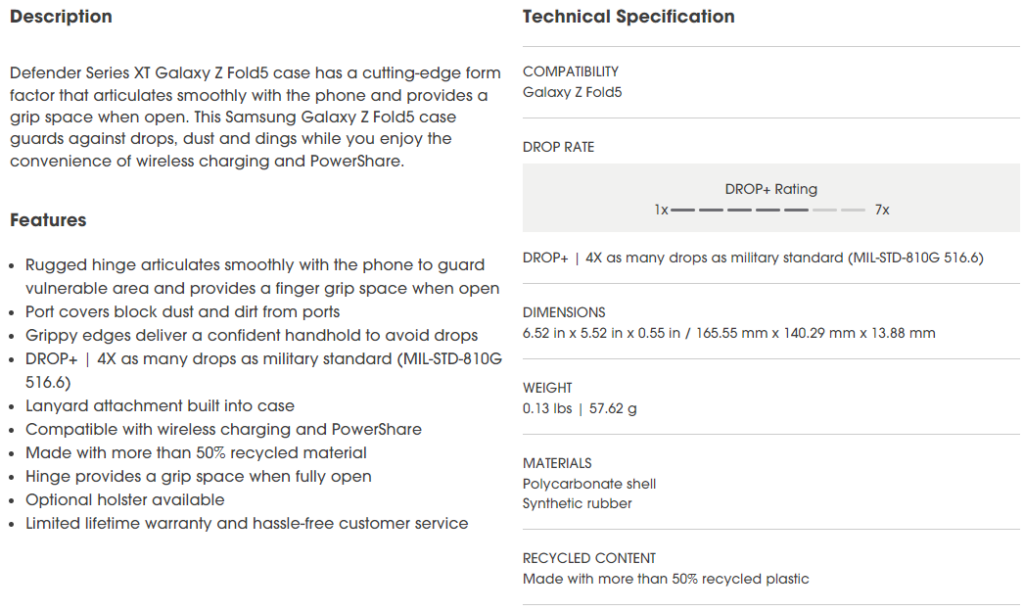Select the DROP RATE spec label

click(558, 147)
